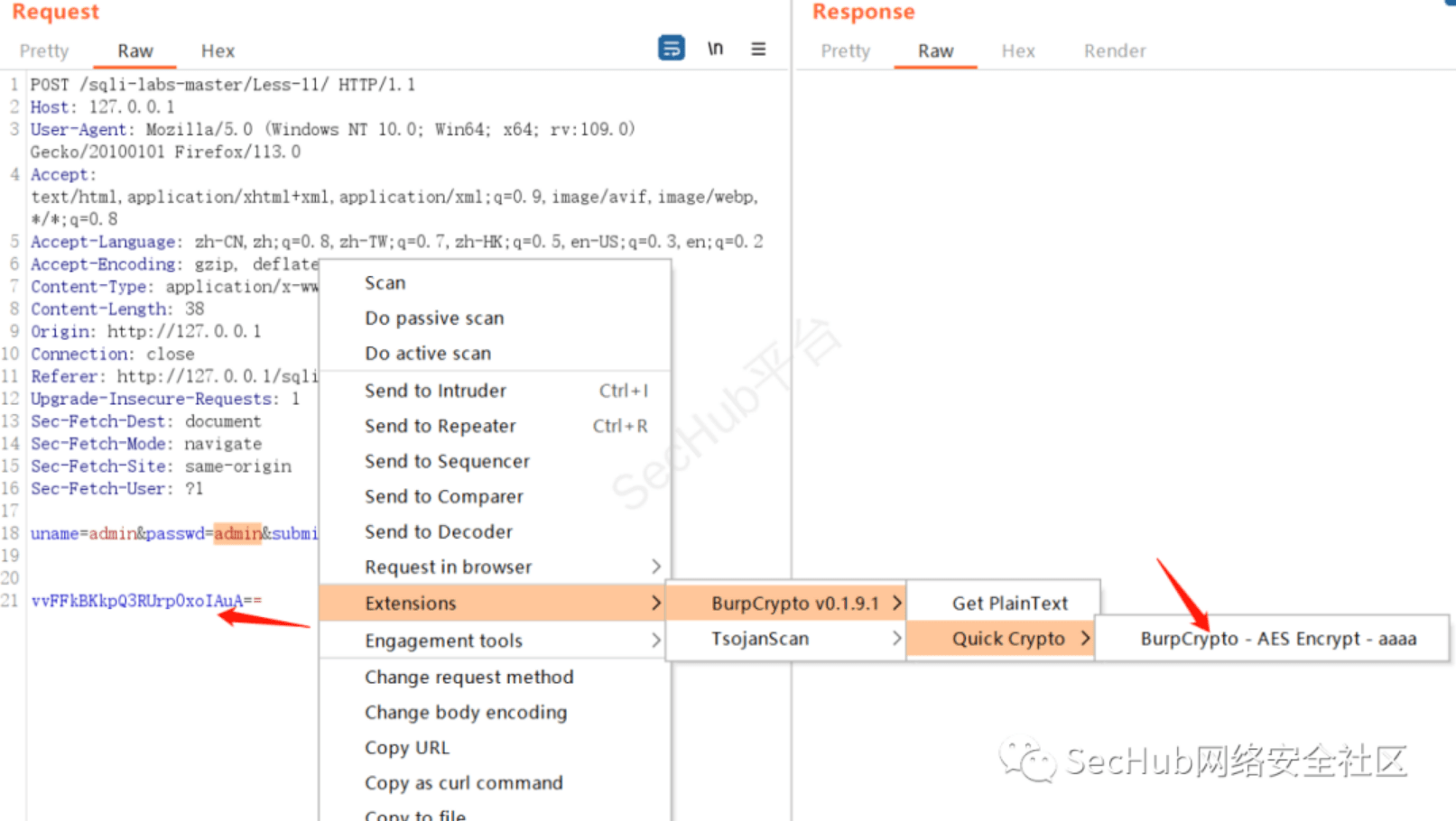Toggle show non-printable characters \n icon
Image resolution: width=1456 pixels, height=821 pixels.
(715, 49)
